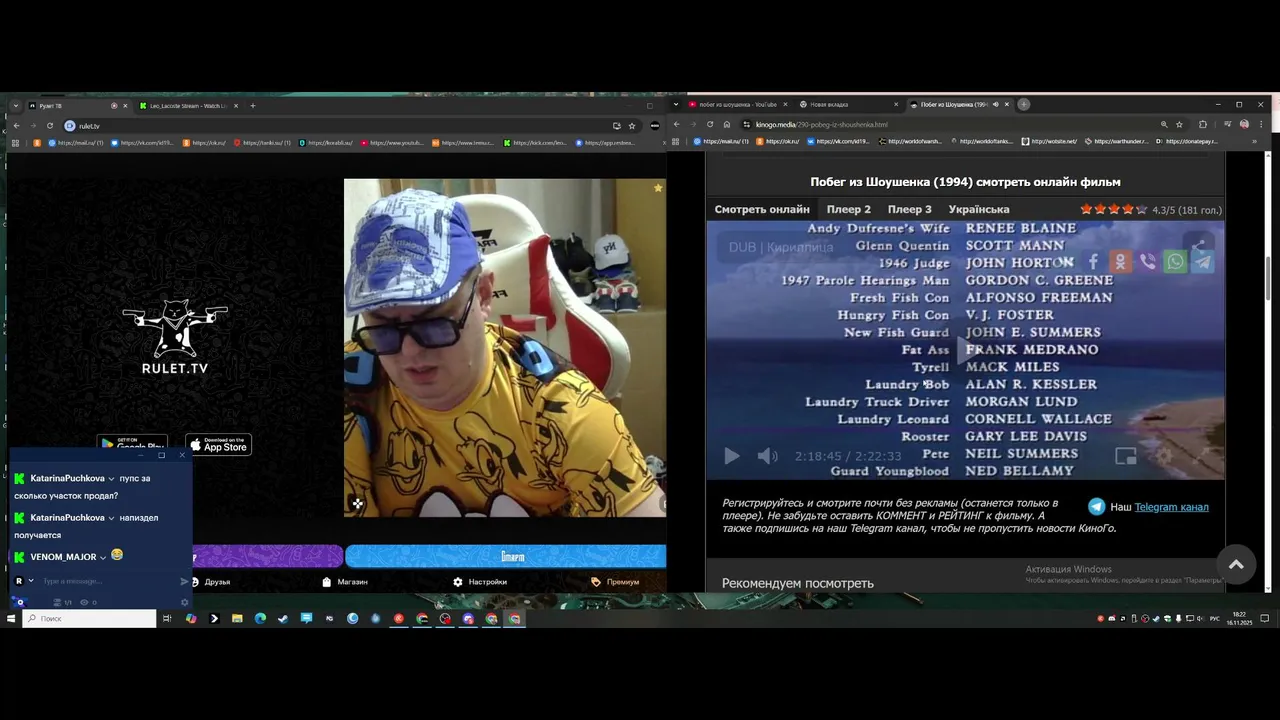Click the move icon on the webcam video

click(x=357, y=503)
